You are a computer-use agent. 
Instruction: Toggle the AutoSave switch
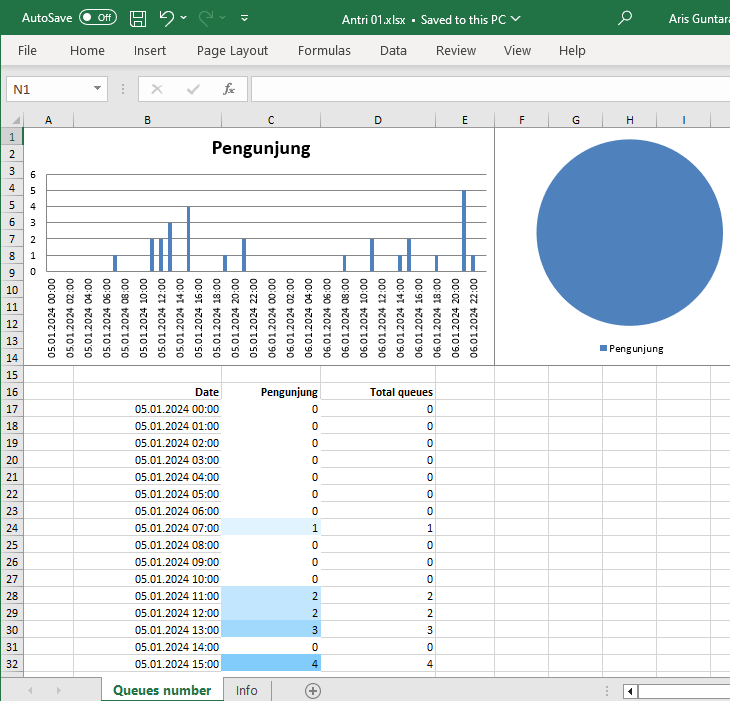[98, 18]
